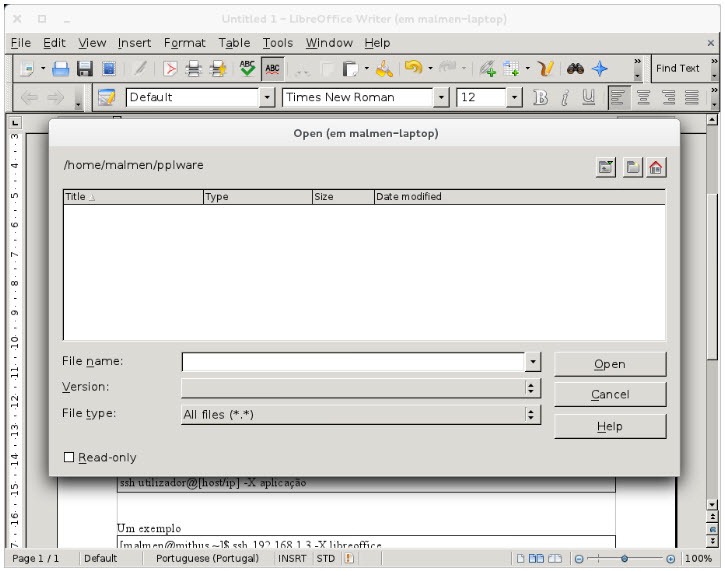Expand the Times New Roman font dropdown
725x571 pixels.
point(441,98)
